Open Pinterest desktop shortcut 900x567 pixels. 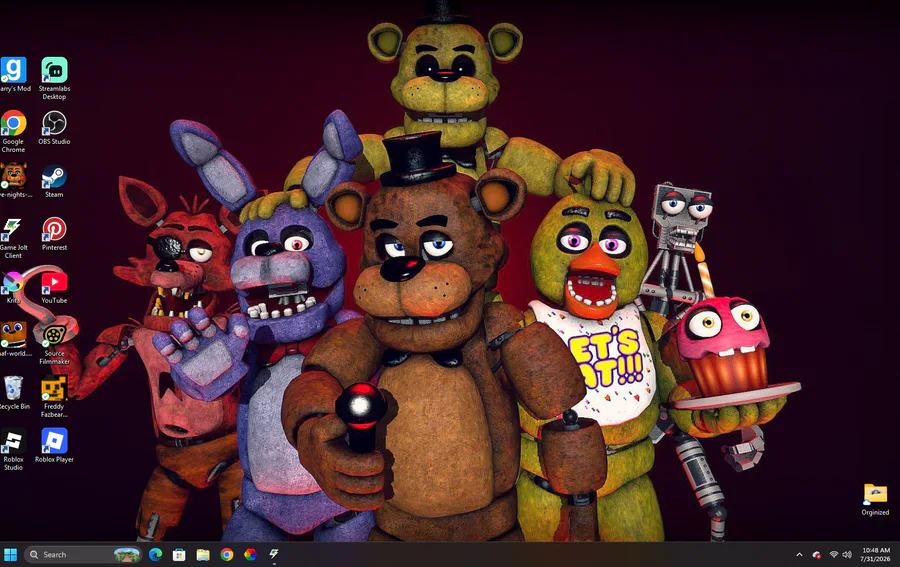pyautogui.click(x=55, y=234)
